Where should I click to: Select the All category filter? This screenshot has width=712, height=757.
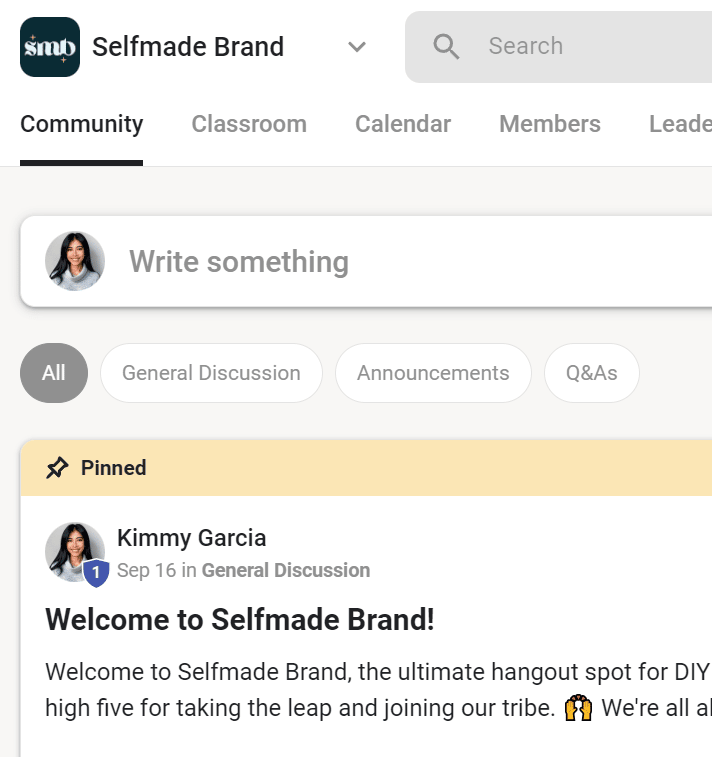coord(54,373)
